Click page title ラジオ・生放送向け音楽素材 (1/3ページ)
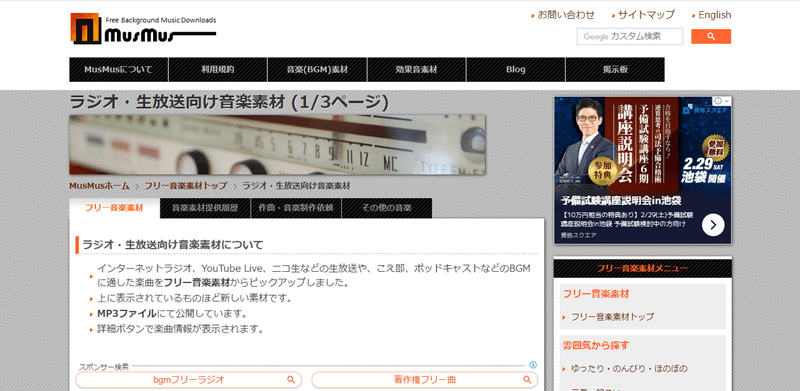Screen dimensions: 800x391 pyautogui.click(x=229, y=102)
